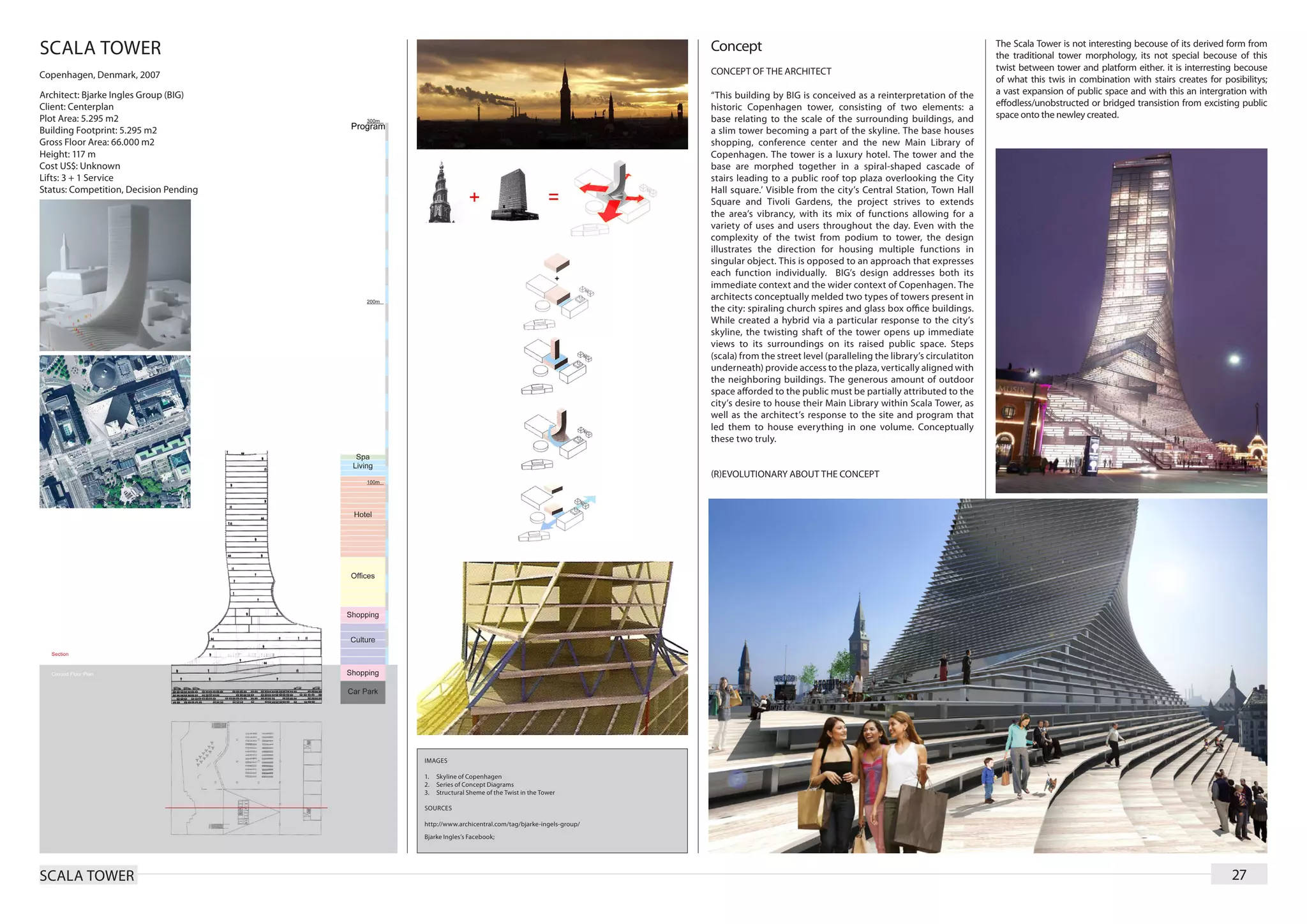
Task: Select the ground floor plan drawing
Action: click(x=246, y=779)
